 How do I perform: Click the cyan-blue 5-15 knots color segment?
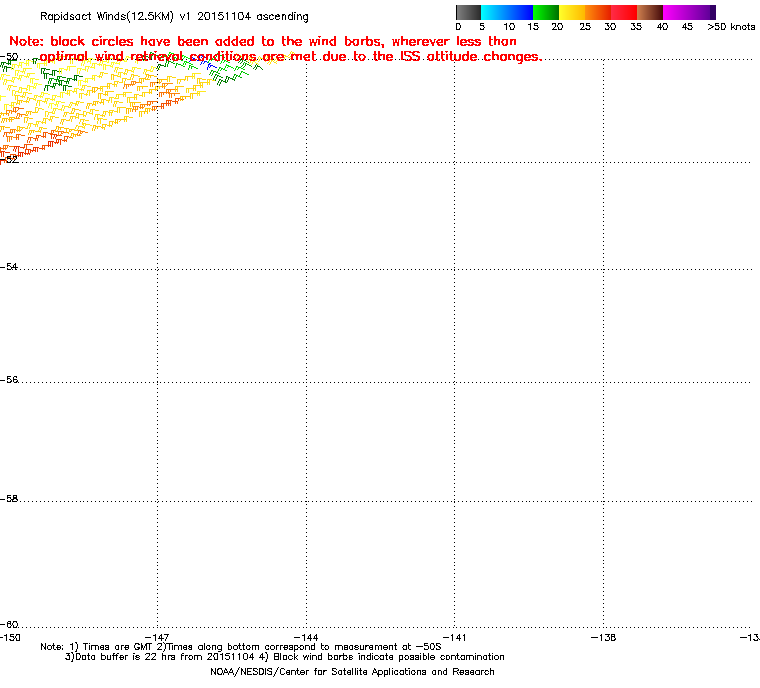pos(507,12)
